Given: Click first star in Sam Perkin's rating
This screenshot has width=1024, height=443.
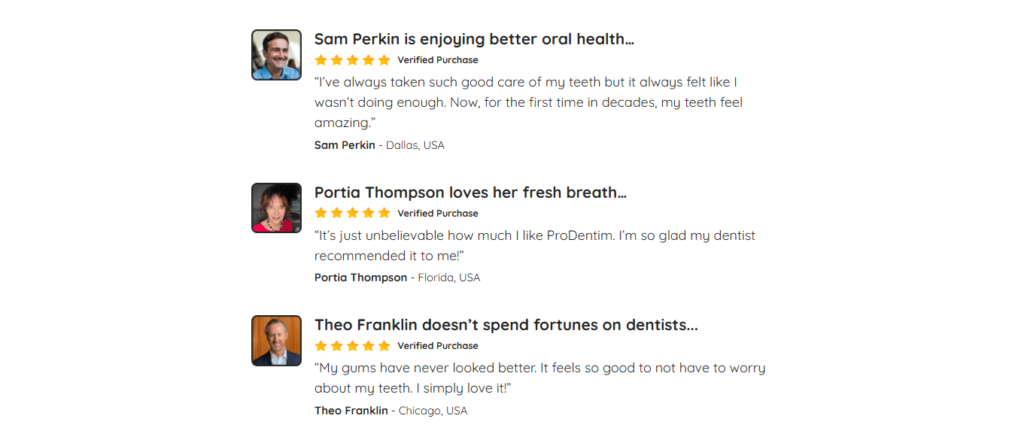Looking at the screenshot, I should (x=321, y=60).
